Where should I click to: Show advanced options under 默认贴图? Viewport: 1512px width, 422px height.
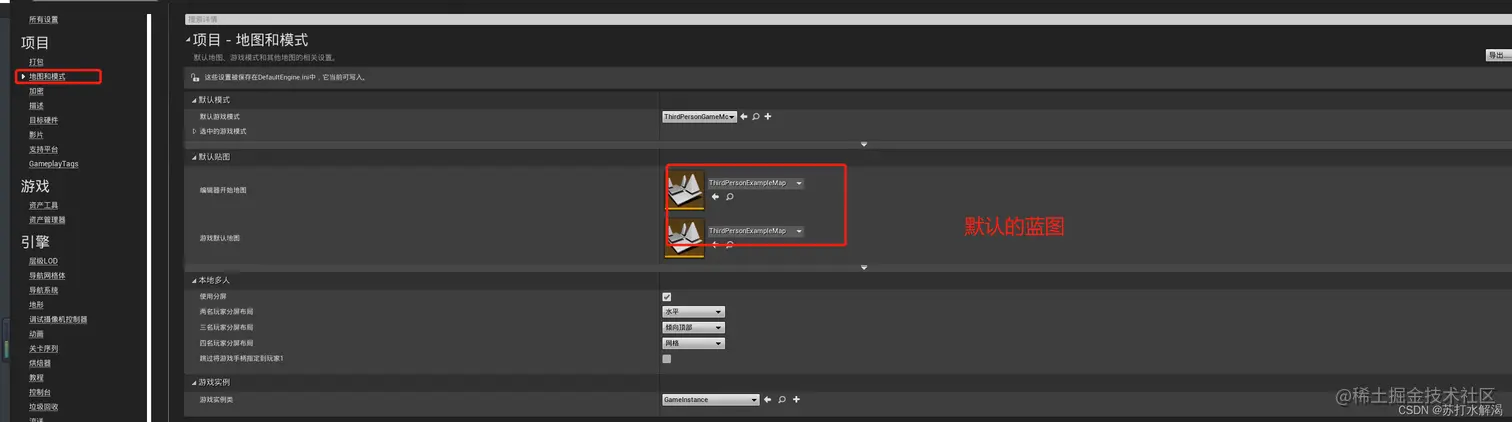click(864, 267)
